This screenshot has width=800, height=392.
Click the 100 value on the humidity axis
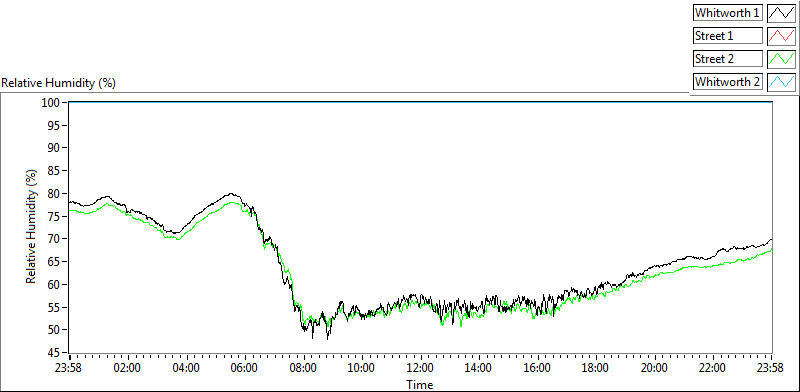tap(52, 103)
